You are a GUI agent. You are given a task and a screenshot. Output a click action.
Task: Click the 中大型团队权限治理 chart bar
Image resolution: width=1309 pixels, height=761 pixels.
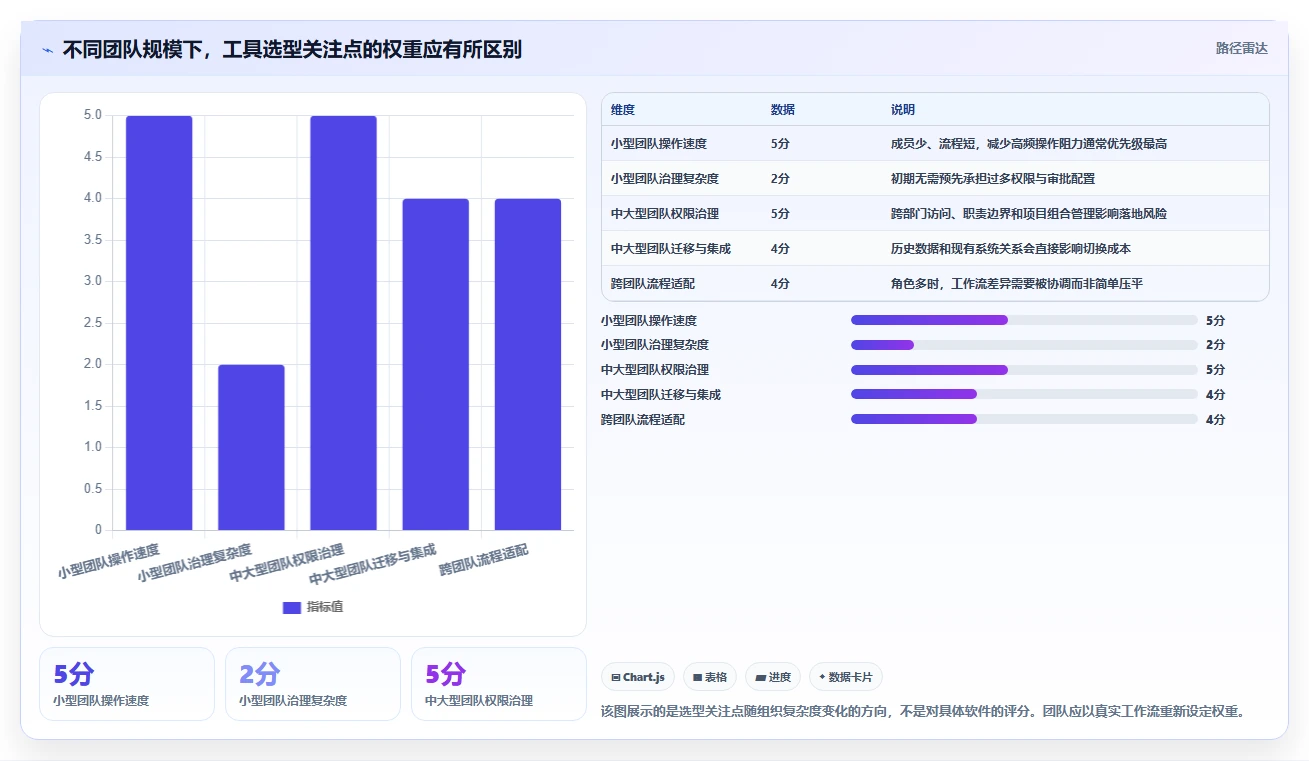[343, 323]
